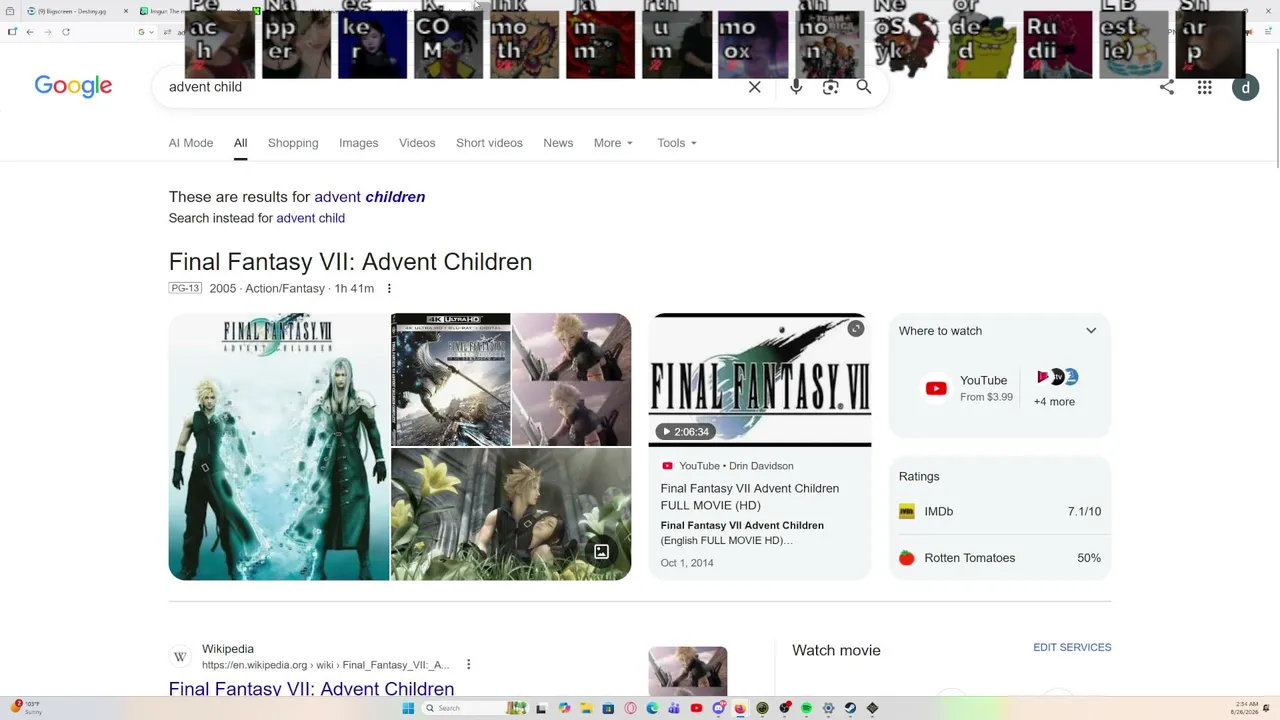Open the Google account avatar menu
The width and height of the screenshot is (1280, 720).
(1245, 87)
